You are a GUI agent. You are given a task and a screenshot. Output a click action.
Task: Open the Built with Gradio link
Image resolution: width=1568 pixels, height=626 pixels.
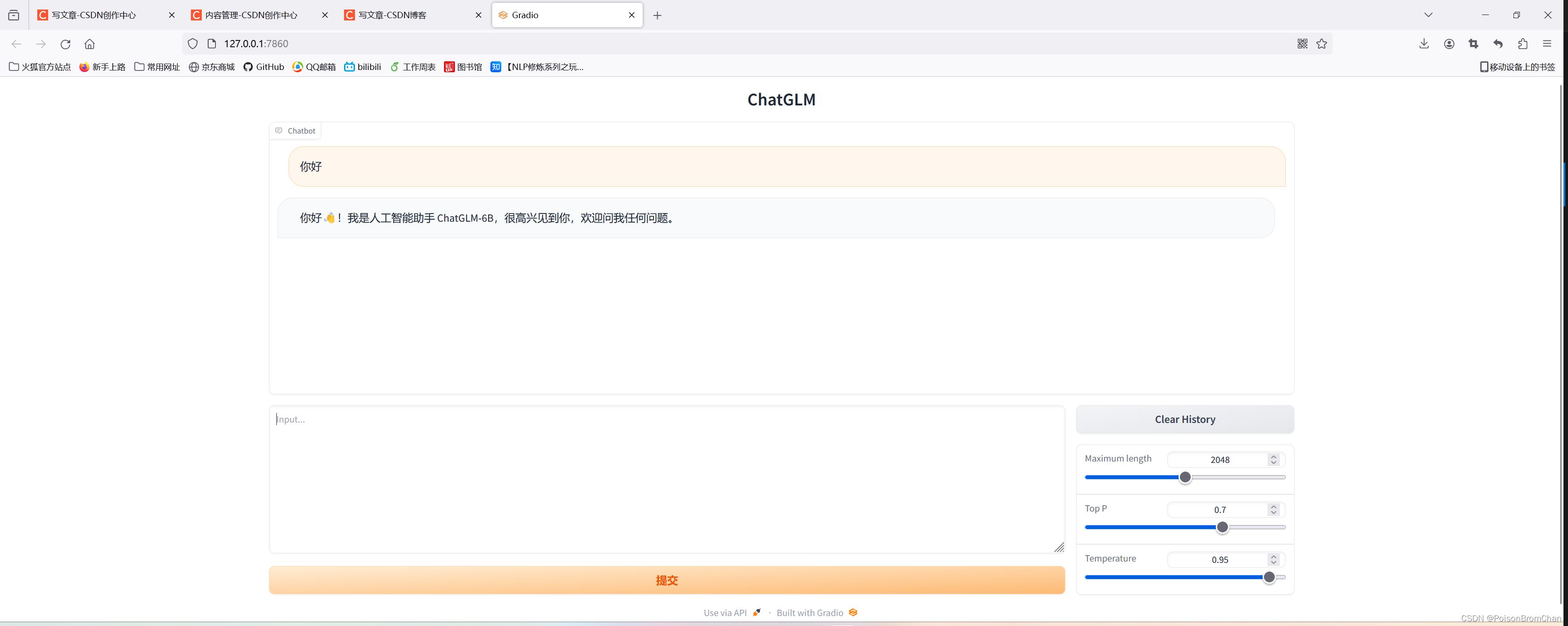tap(817, 613)
